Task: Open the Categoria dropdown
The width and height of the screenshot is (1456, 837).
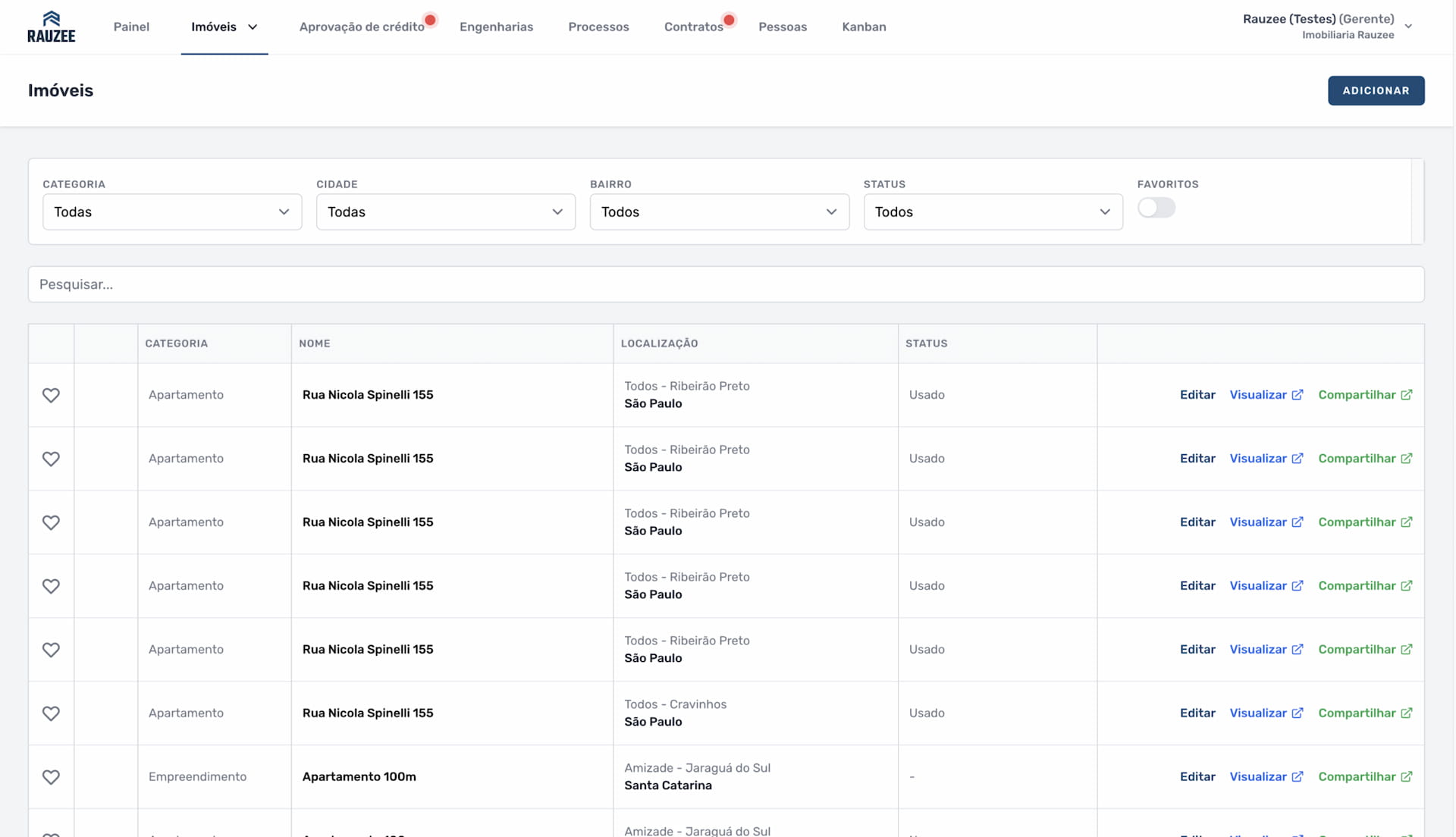Action: pos(172,212)
